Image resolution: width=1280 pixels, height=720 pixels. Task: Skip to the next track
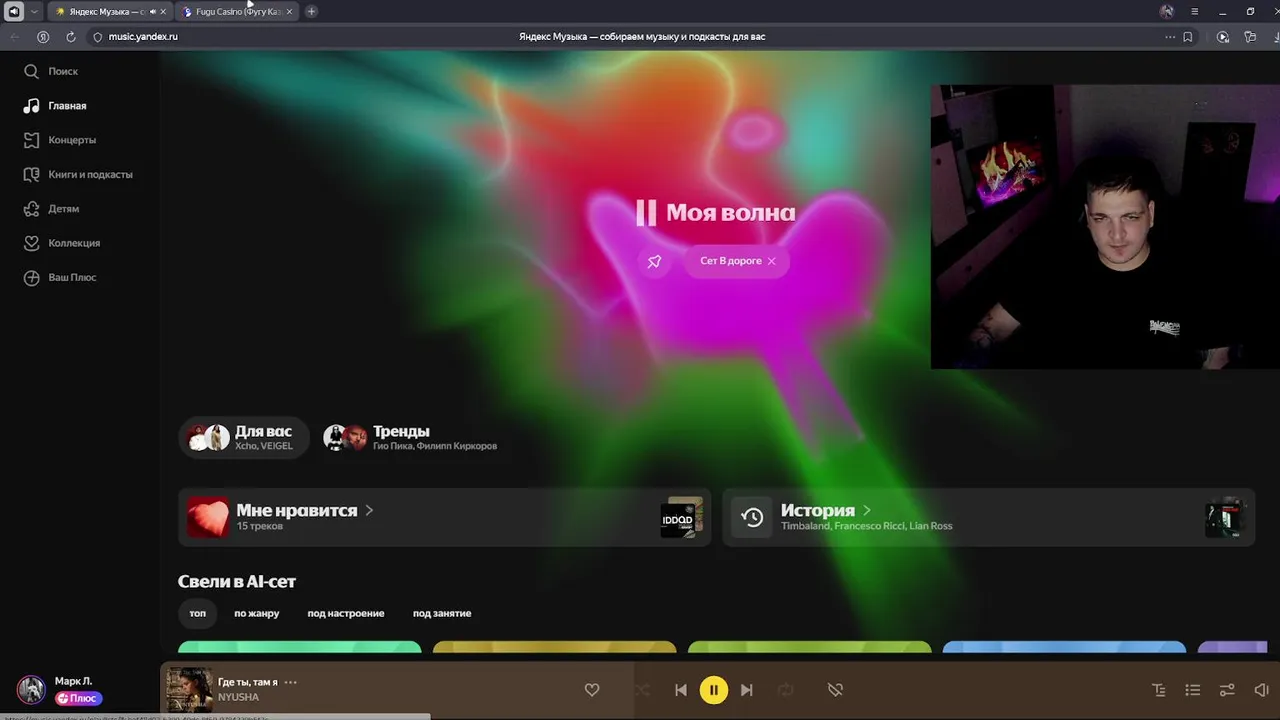coord(747,690)
